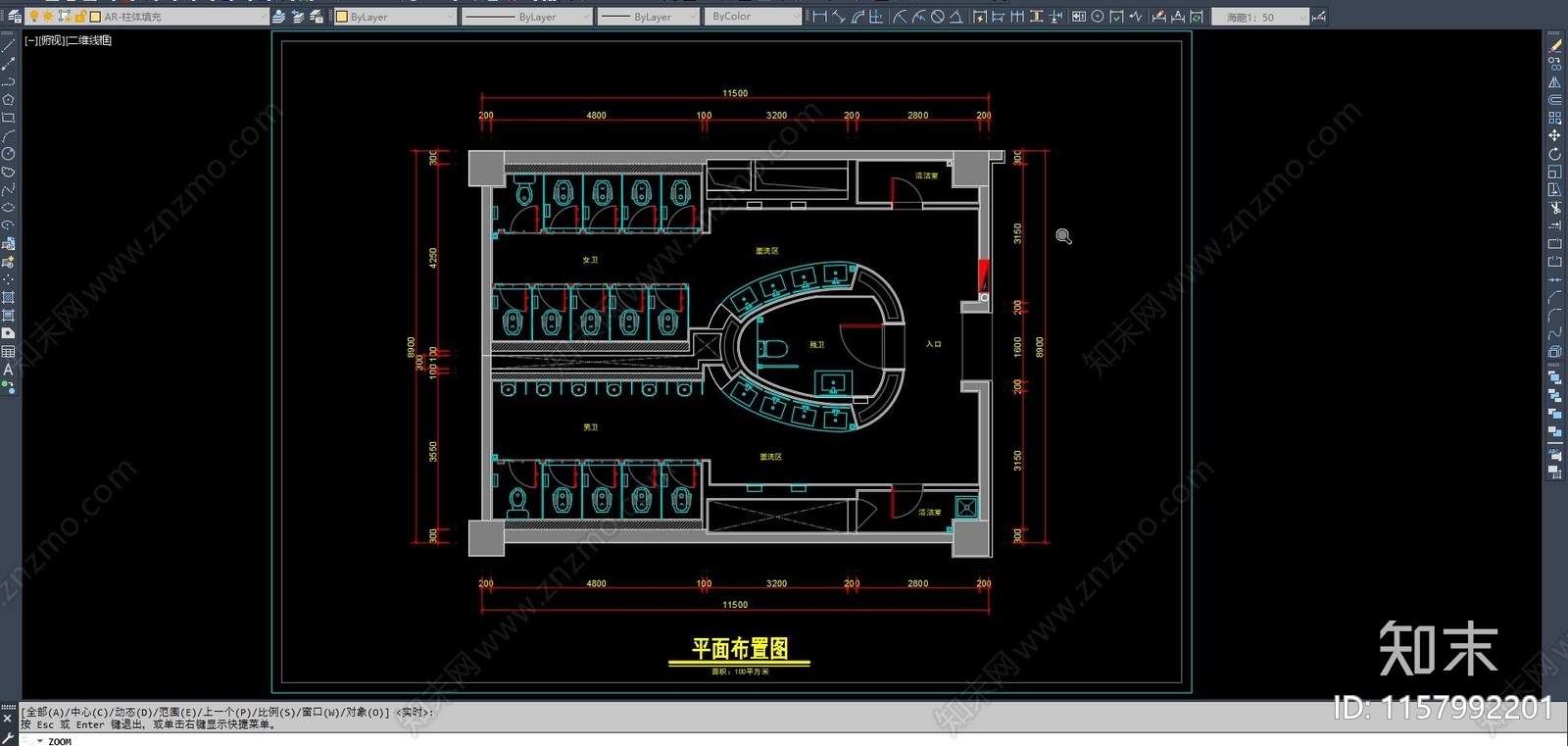Select the Quick Dimension tool
The height and width of the screenshot is (746, 1568).
point(980,17)
